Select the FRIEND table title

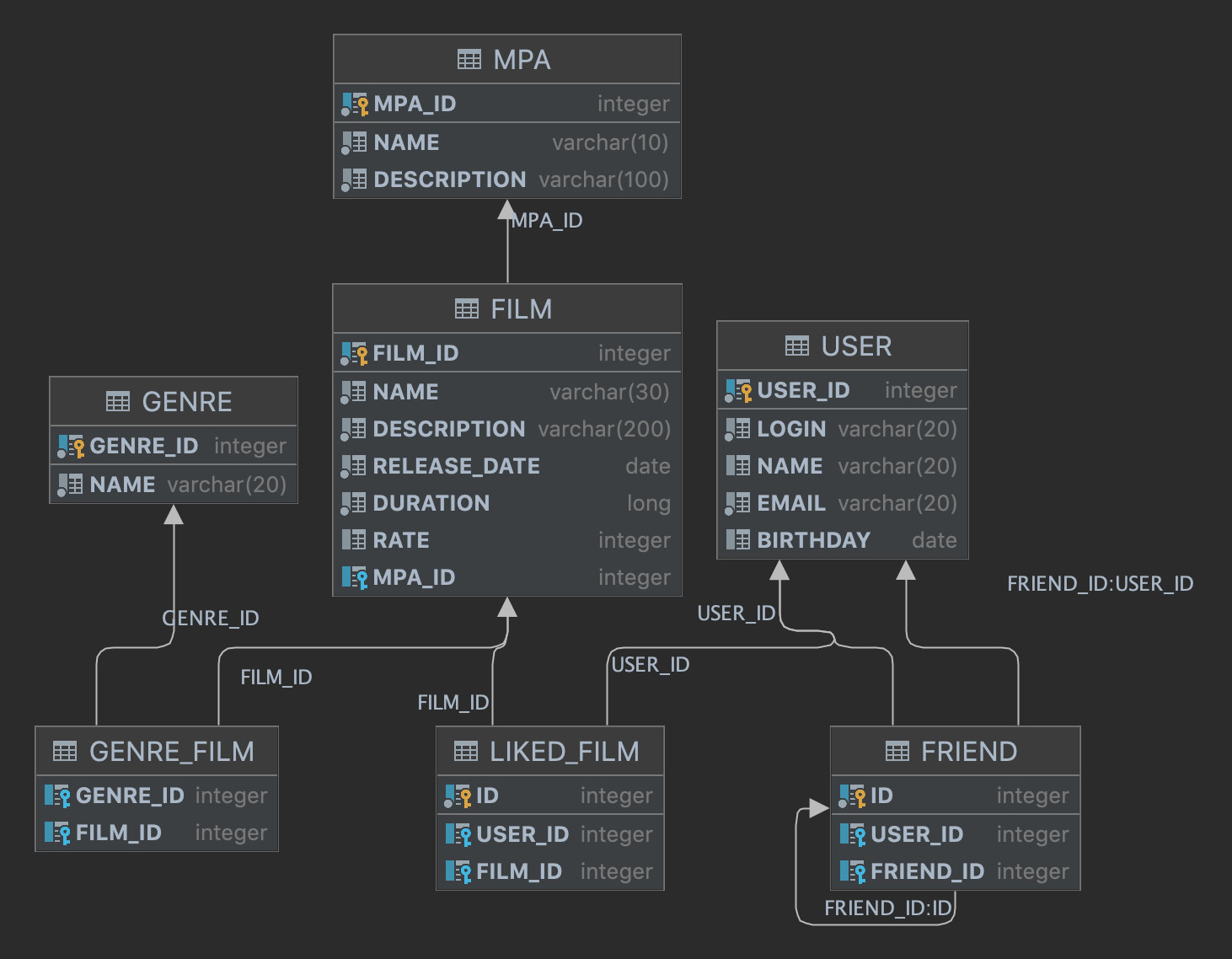tap(969, 752)
